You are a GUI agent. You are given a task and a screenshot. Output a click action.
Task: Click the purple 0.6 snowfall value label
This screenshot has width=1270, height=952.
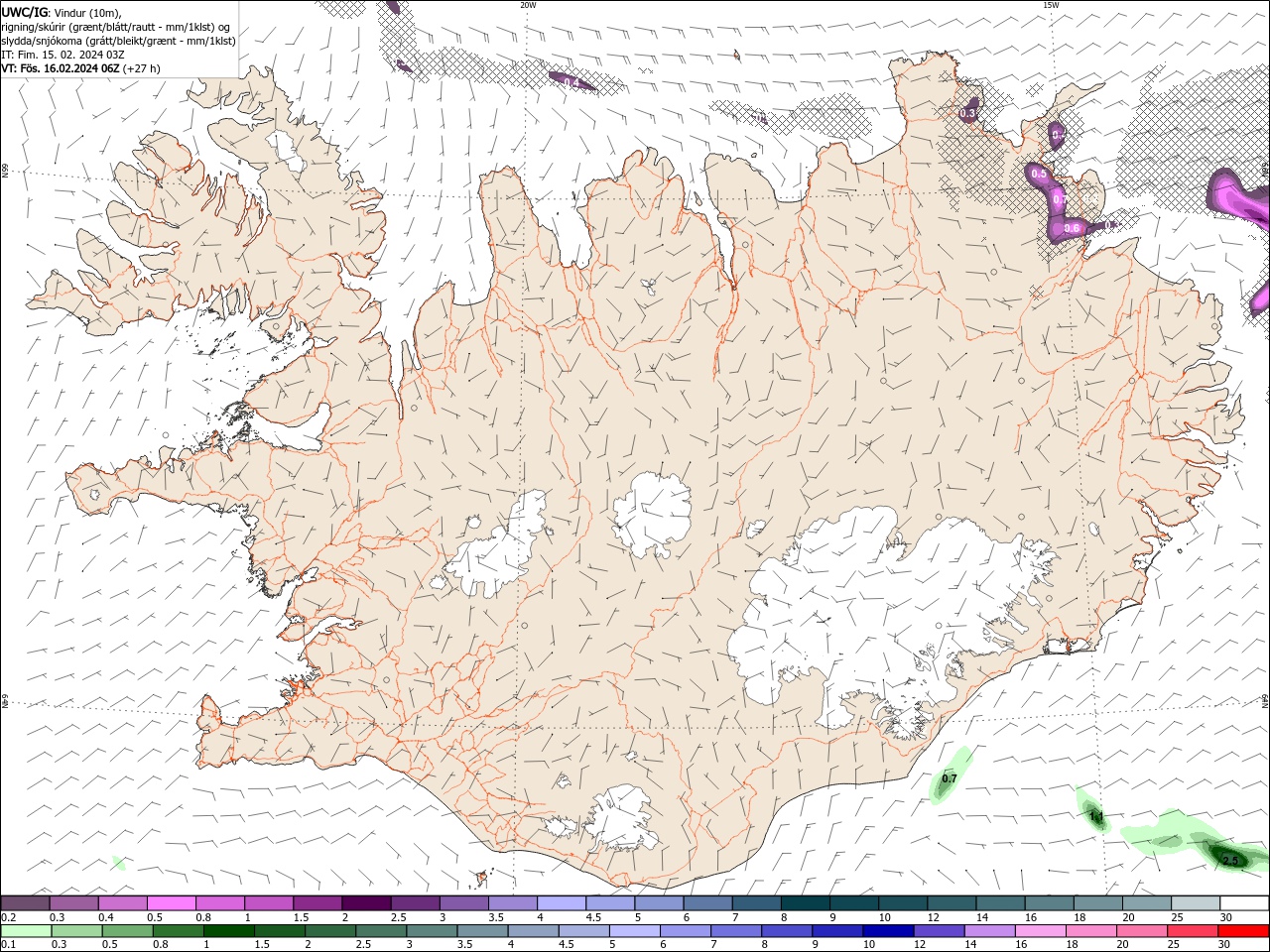click(1072, 228)
